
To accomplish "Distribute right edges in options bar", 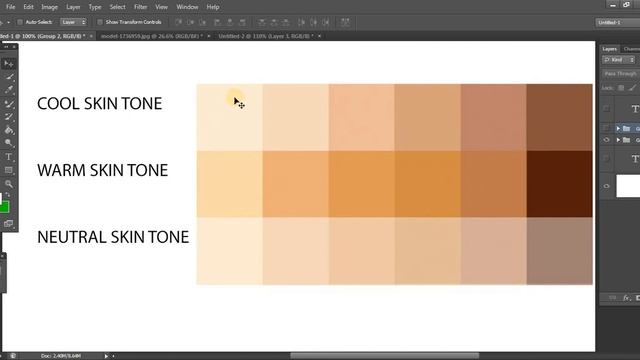I will click(x=326, y=22).
